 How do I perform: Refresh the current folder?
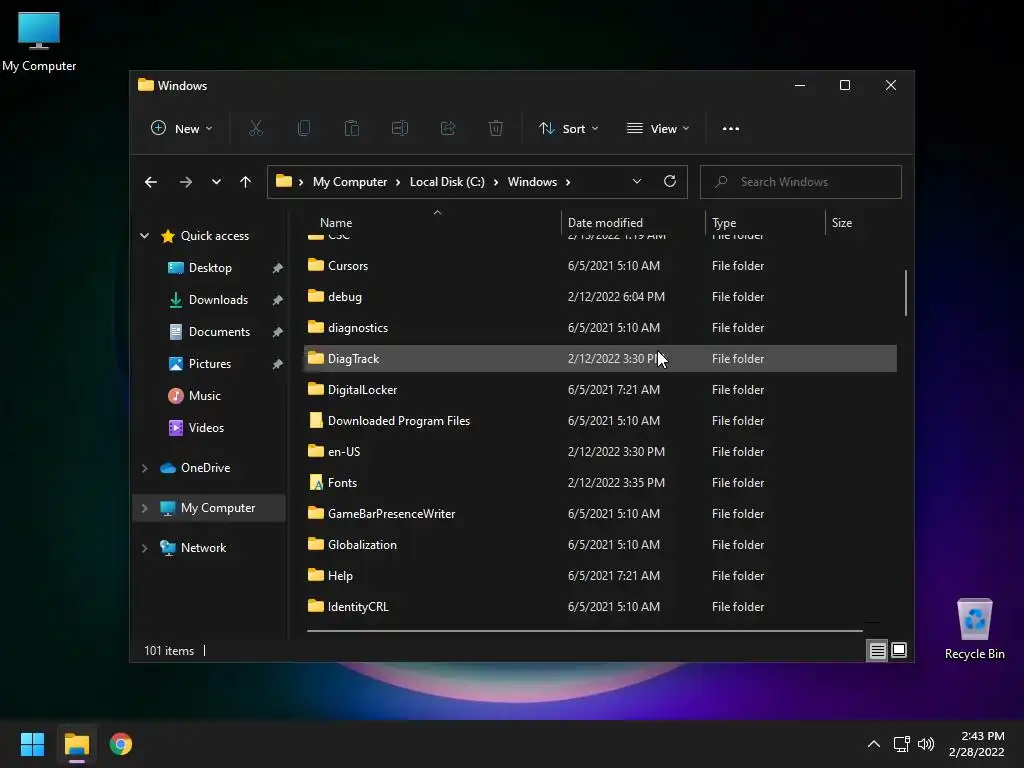point(670,182)
